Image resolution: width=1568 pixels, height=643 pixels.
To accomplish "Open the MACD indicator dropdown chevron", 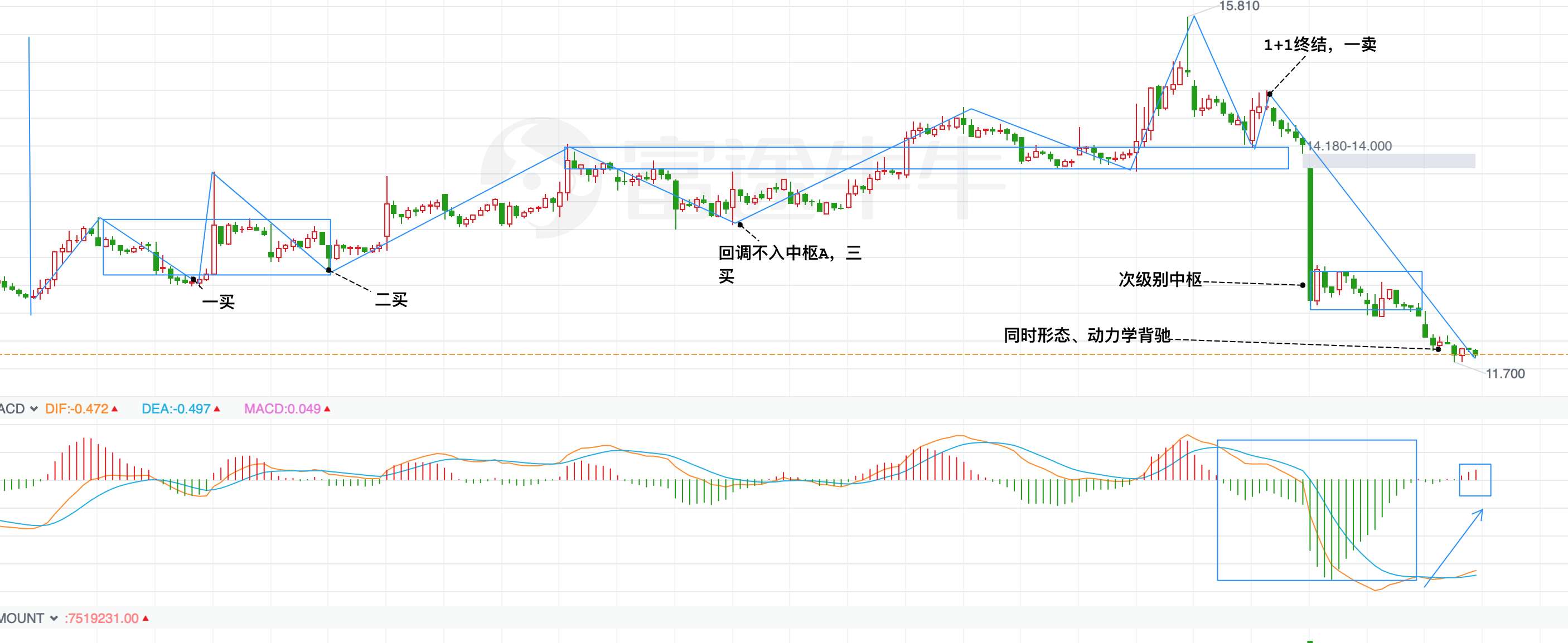I will click(33, 409).
